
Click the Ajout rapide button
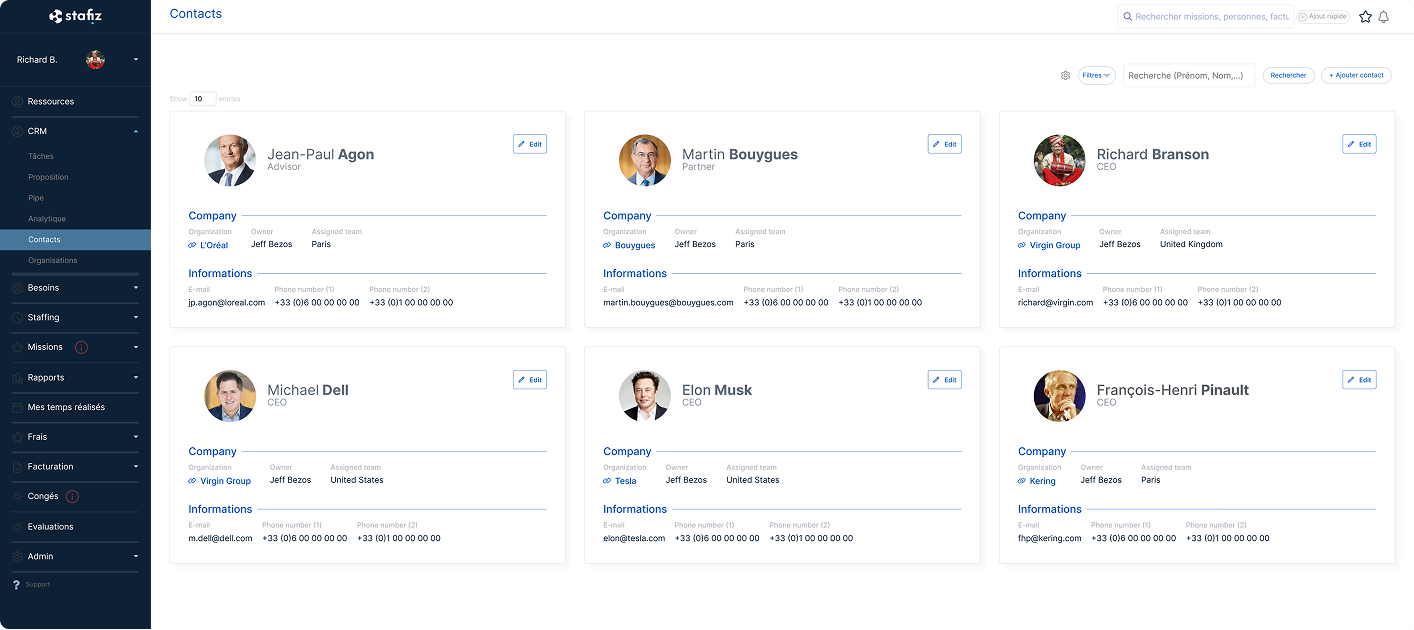tap(1323, 17)
